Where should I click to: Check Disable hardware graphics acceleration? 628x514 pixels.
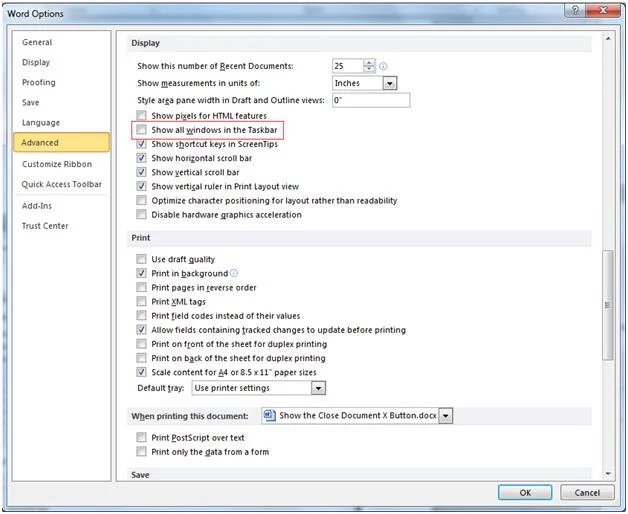141,214
